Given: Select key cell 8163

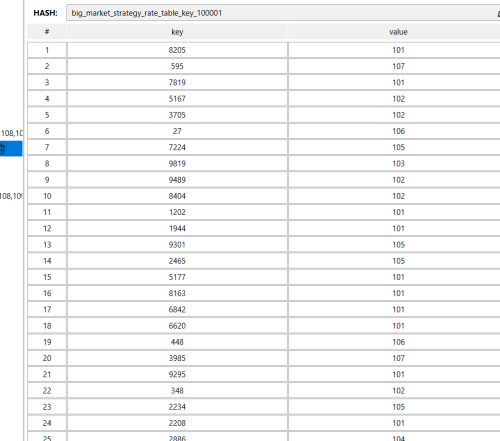Looking at the screenshot, I should point(177,293).
